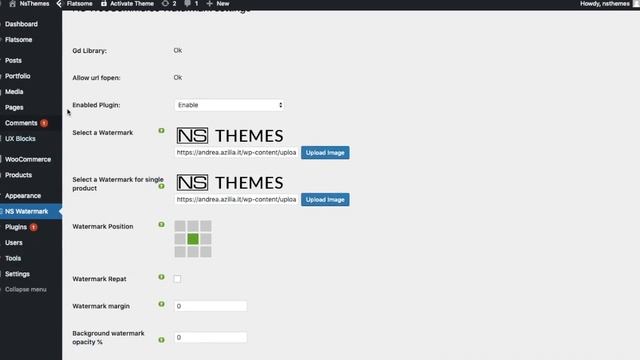This screenshot has width=640, height=360.
Task: Select top-center watermark position square
Action: tap(193, 226)
